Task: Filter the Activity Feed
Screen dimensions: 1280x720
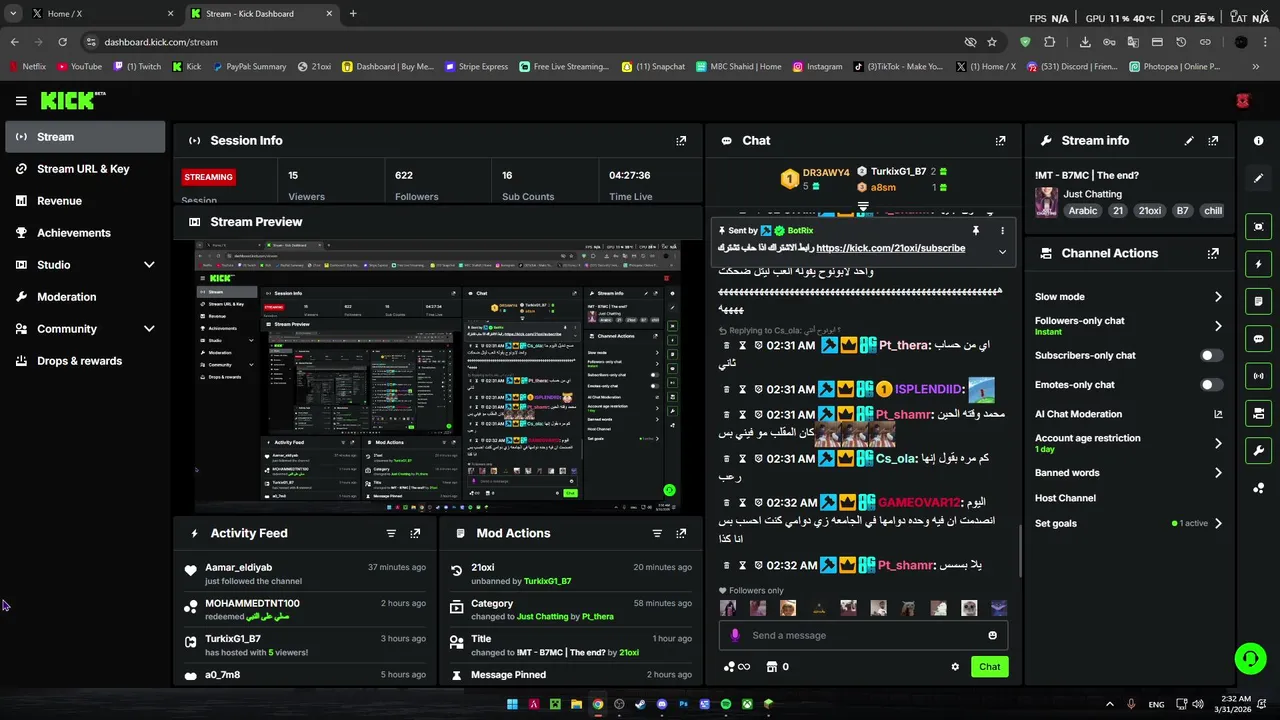Action: [391, 534]
